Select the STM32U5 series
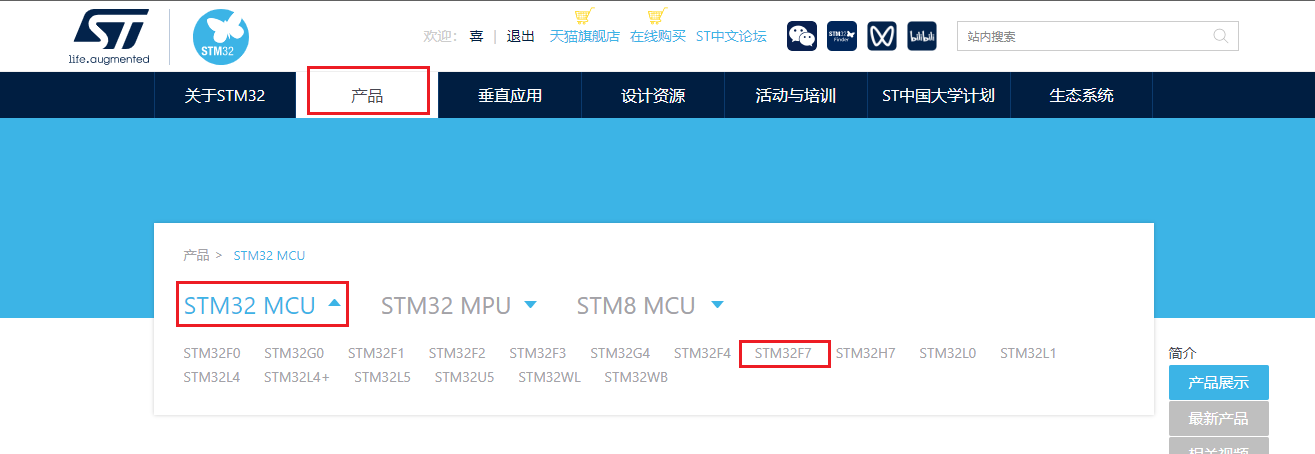The image size is (1315, 454). click(464, 377)
